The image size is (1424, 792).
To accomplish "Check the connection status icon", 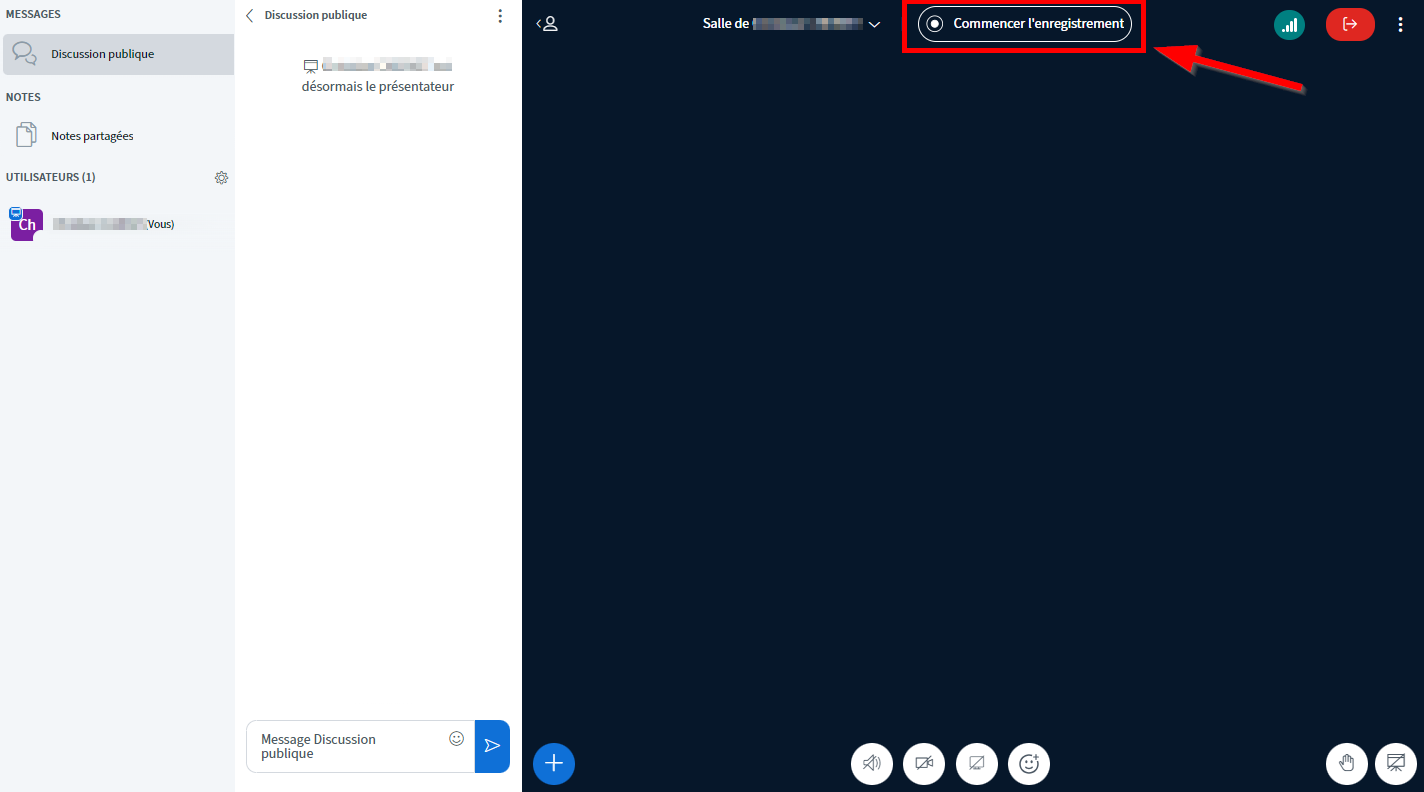I will pos(1289,25).
